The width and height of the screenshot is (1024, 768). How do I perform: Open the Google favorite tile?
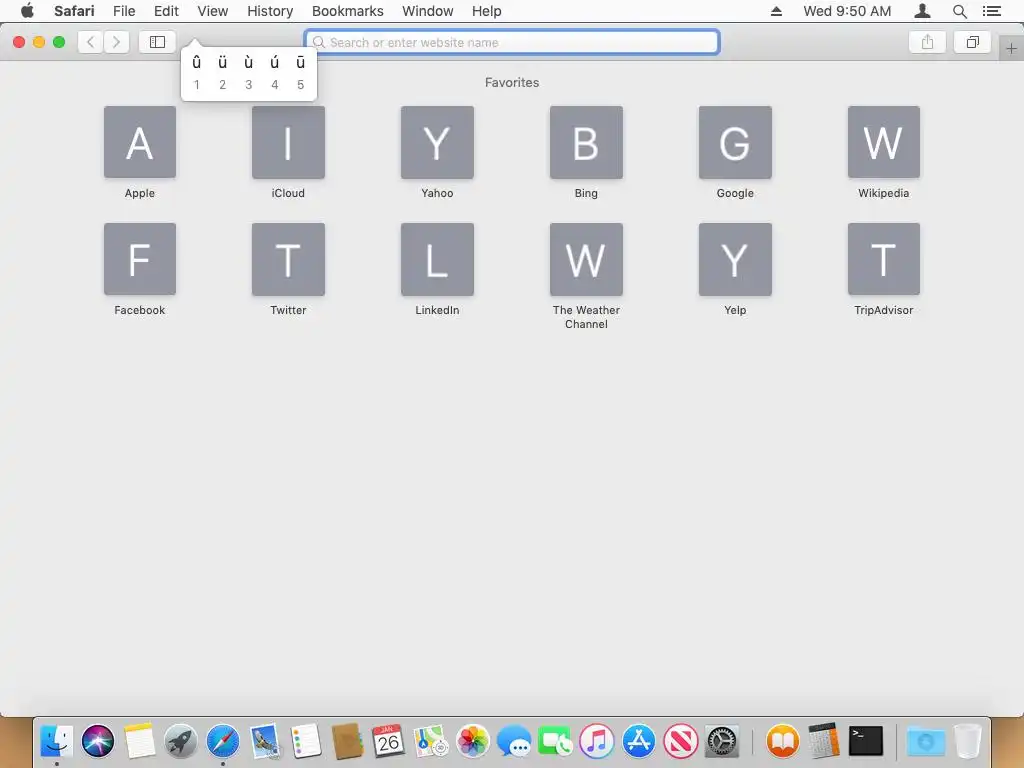735,142
